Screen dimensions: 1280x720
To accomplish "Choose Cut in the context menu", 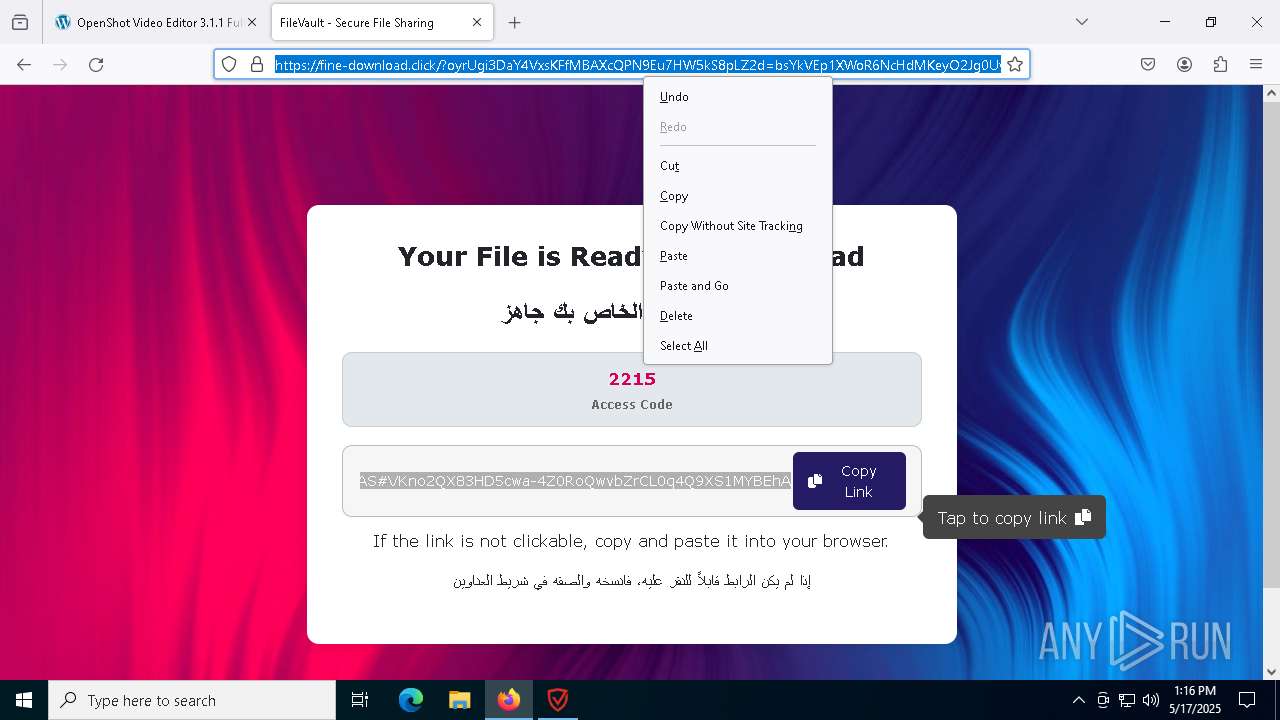I will [738, 166].
